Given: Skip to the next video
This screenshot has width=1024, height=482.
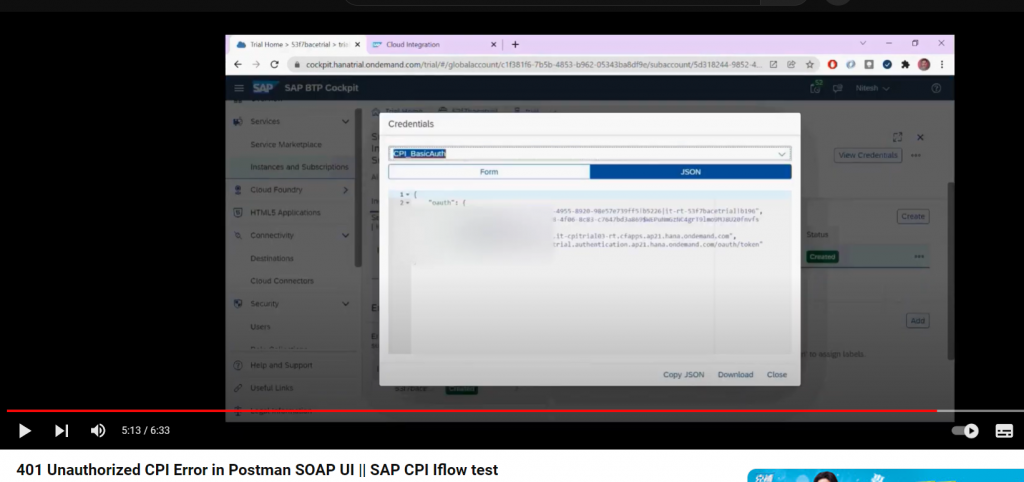Looking at the screenshot, I should pyautogui.click(x=61, y=430).
